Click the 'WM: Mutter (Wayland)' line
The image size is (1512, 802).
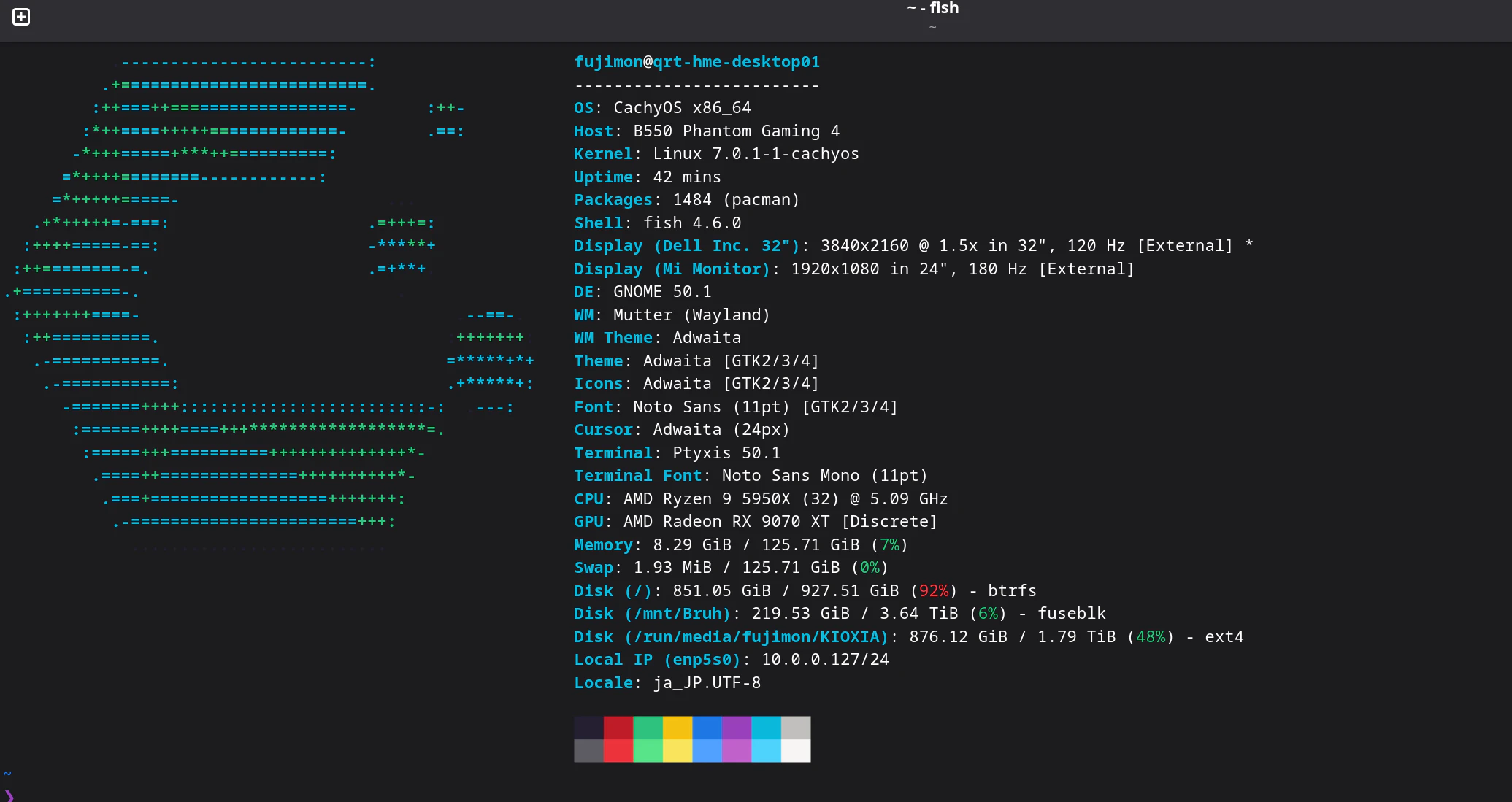pos(672,315)
